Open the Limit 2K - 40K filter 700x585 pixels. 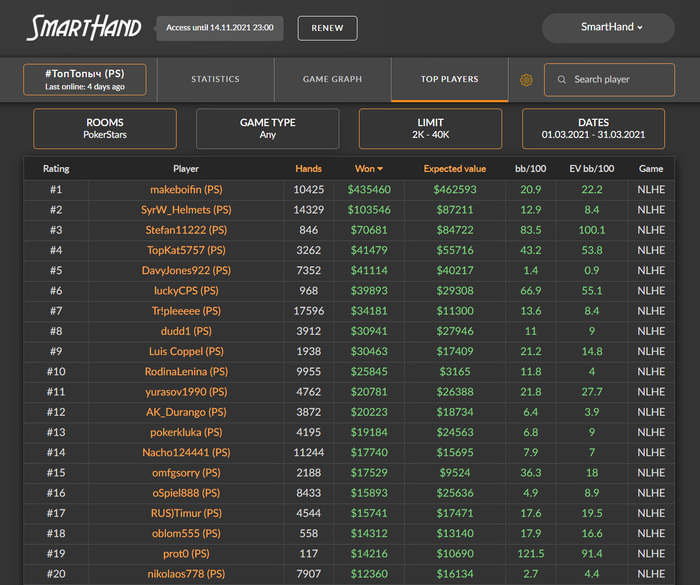tap(430, 129)
